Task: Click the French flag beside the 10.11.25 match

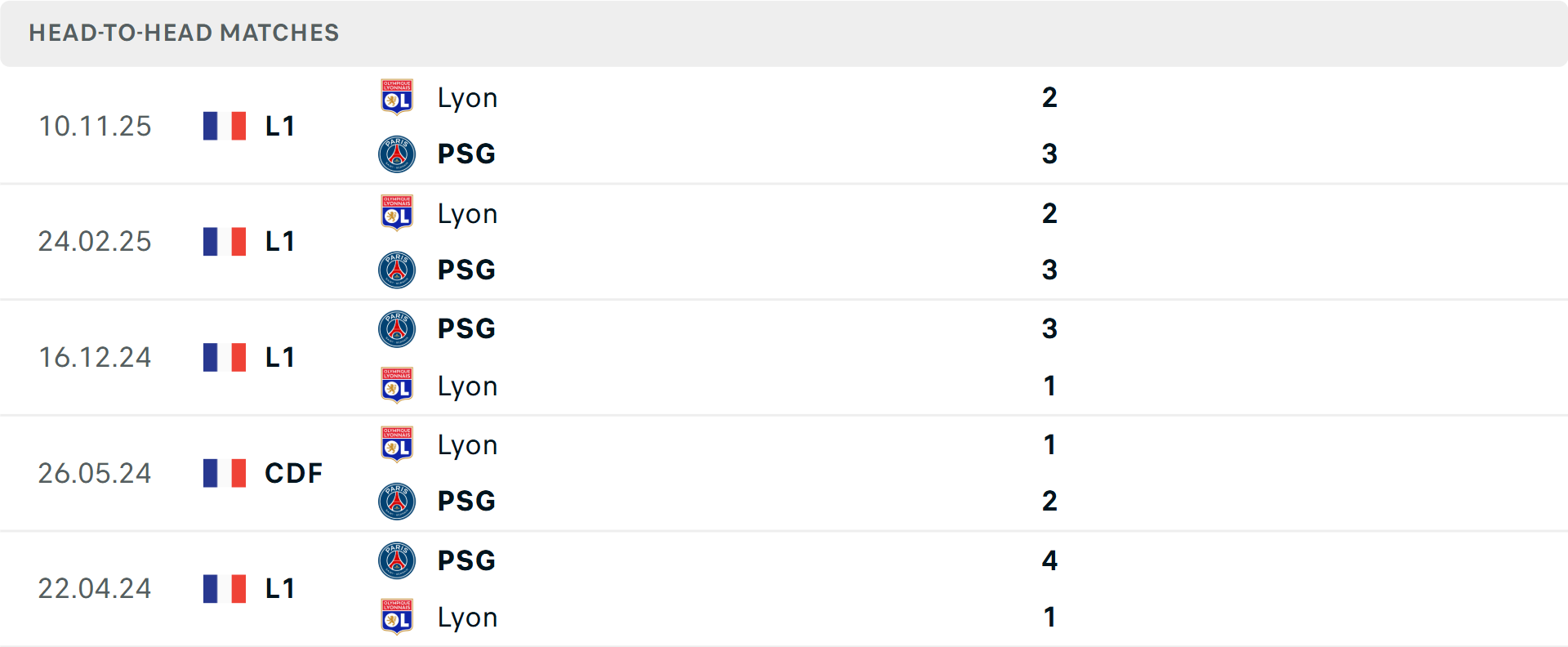Action: pos(224,126)
